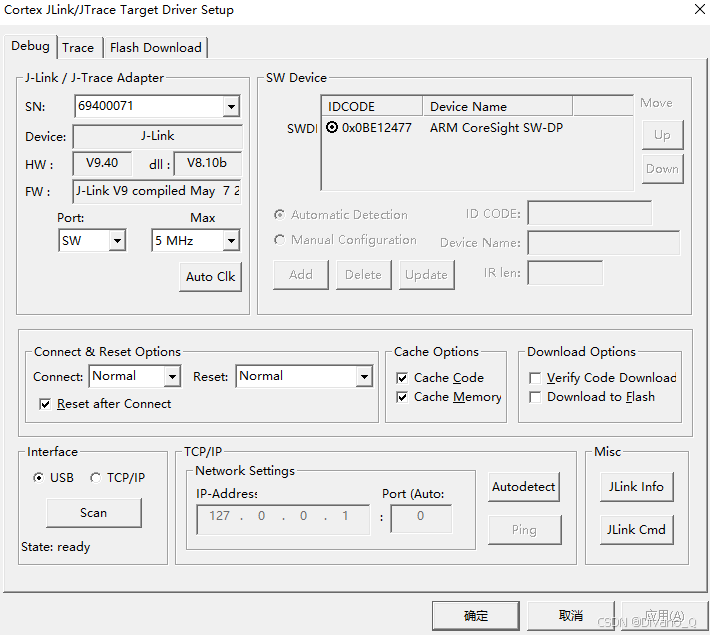
Task: Click the Add device button
Action: [301, 275]
